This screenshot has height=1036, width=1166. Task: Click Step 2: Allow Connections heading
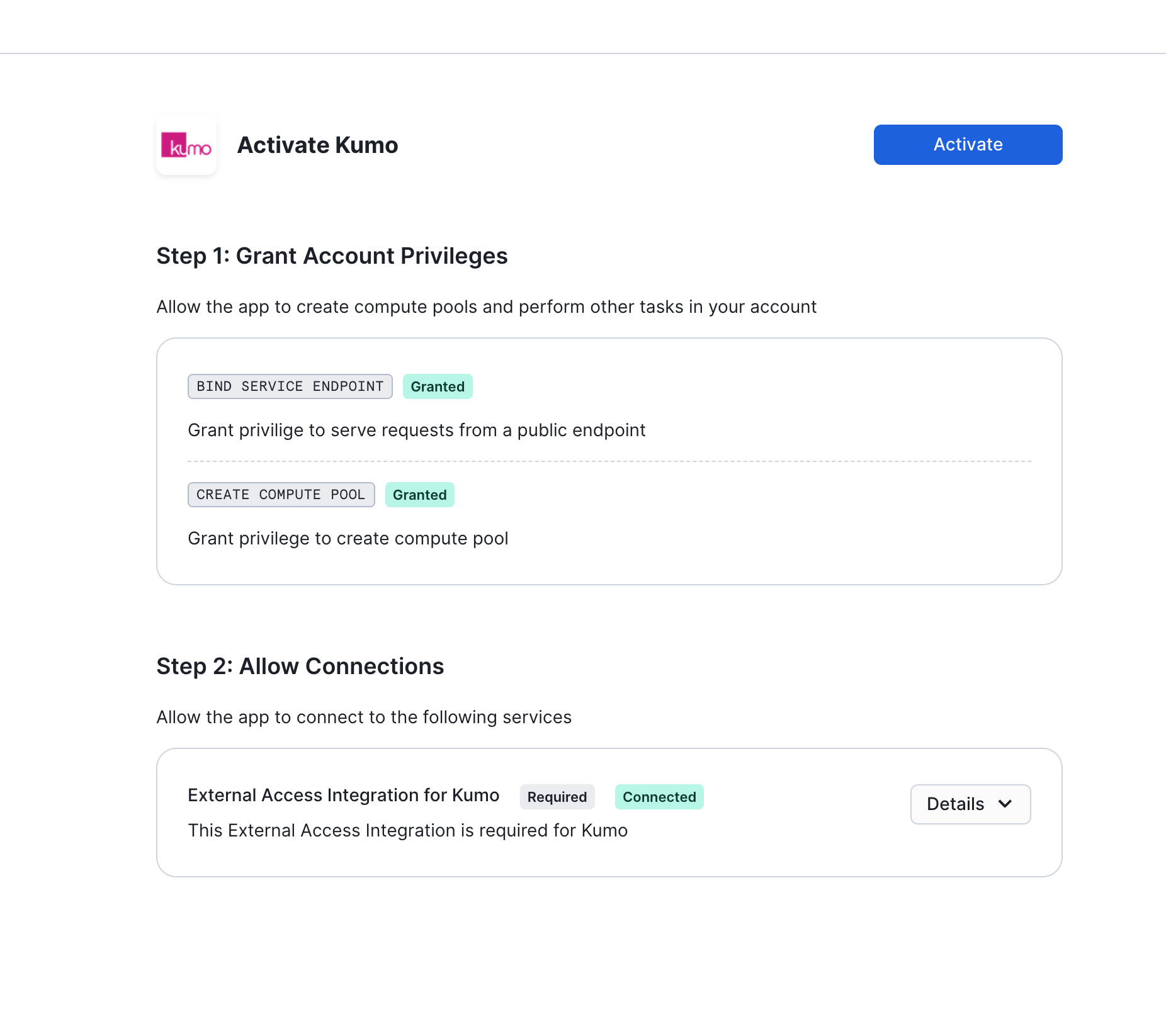pos(300,667)
